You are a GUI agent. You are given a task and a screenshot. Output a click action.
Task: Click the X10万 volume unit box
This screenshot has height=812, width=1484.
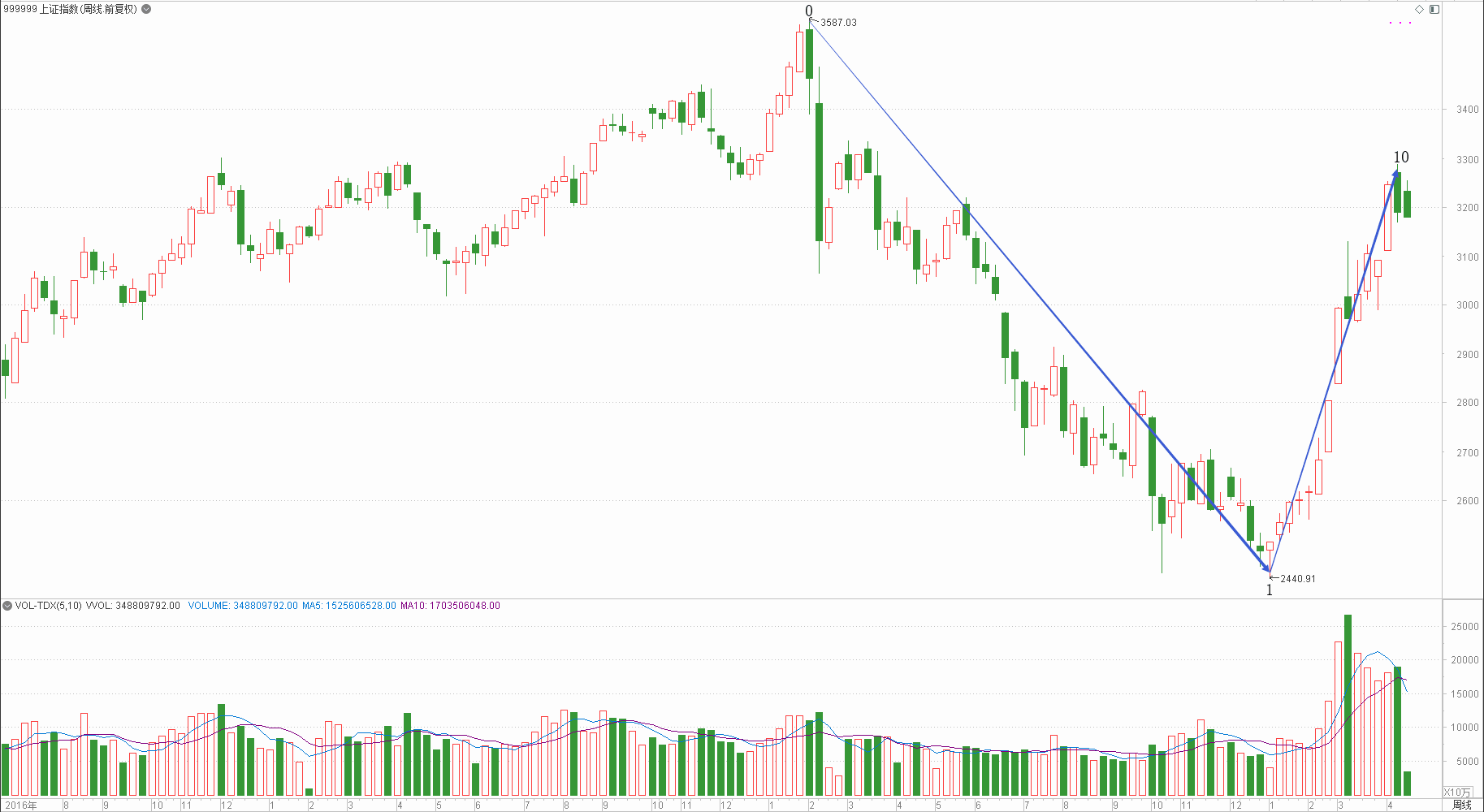coord(1457,792)
